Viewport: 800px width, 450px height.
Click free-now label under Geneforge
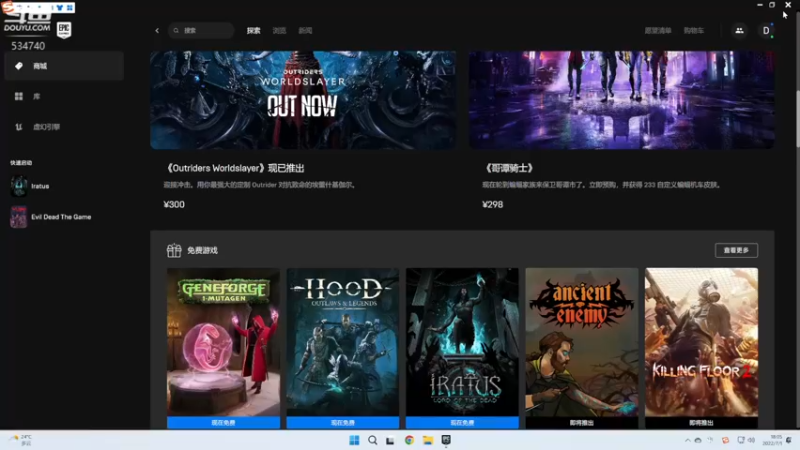click(223, 423)
